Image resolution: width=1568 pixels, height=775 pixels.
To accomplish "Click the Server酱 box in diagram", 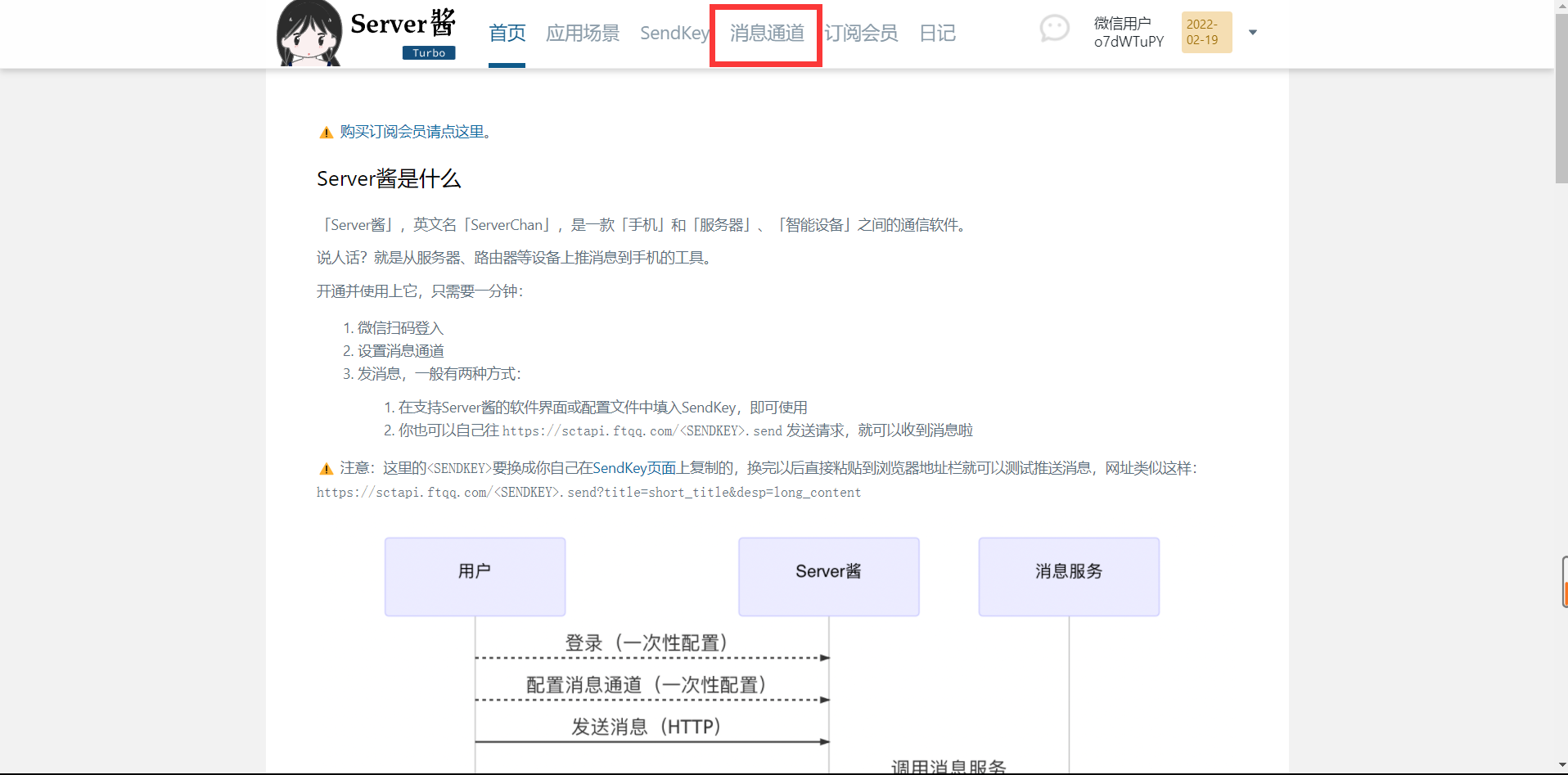I will (x=828, y=576).
